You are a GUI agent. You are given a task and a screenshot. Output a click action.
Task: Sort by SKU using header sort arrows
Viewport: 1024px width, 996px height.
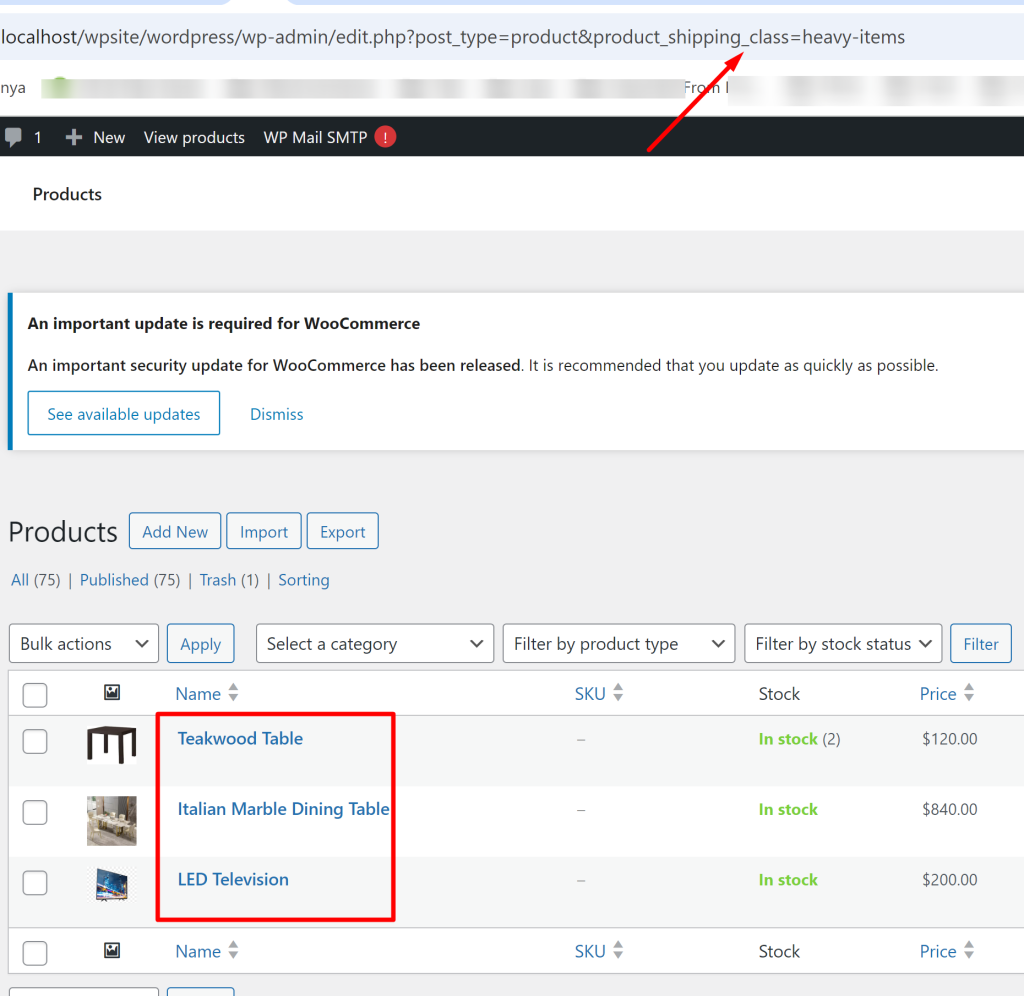[x=618, y=692]
